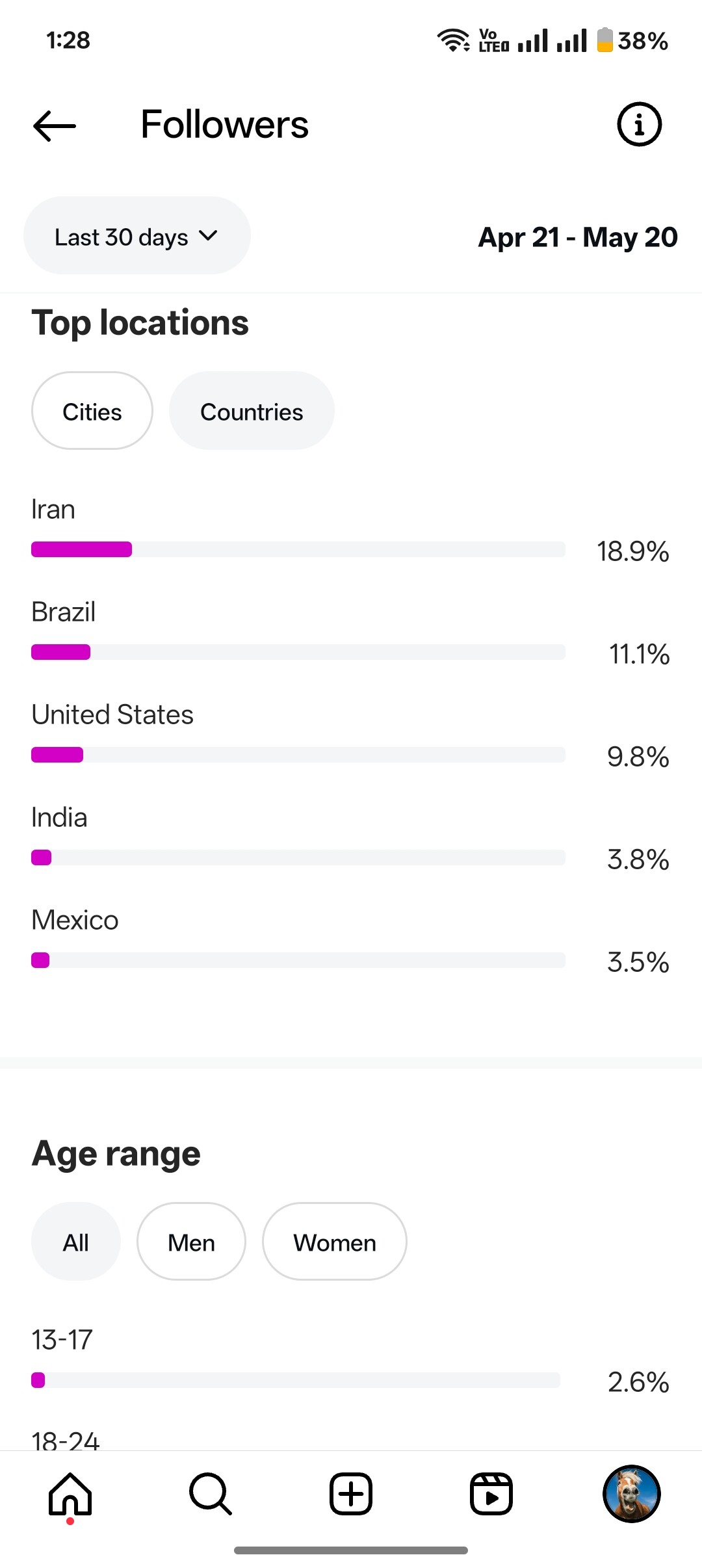
Task: Filter age range by Men
Action: click(191, 1242)
